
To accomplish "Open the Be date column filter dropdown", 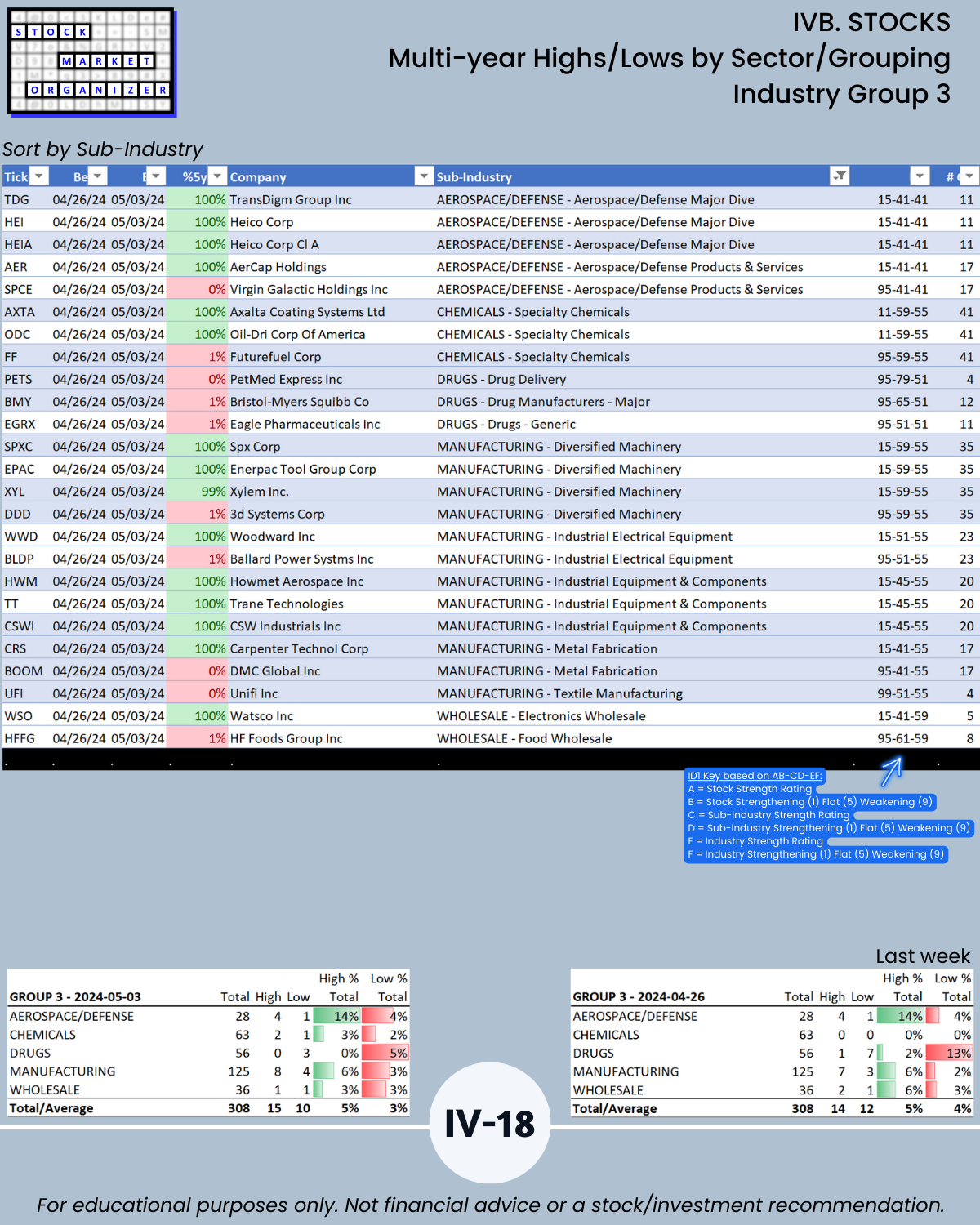I will pos(97,176).
